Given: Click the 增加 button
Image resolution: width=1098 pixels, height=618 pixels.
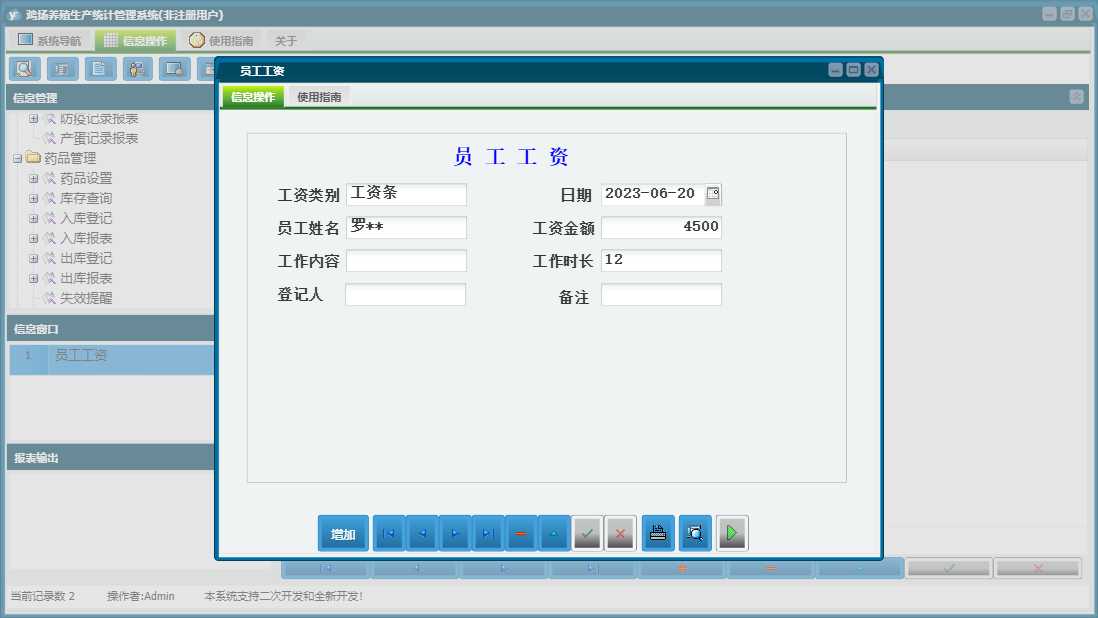Looking at the screenshot, I should pyautogui.click(x=343, y=534).
